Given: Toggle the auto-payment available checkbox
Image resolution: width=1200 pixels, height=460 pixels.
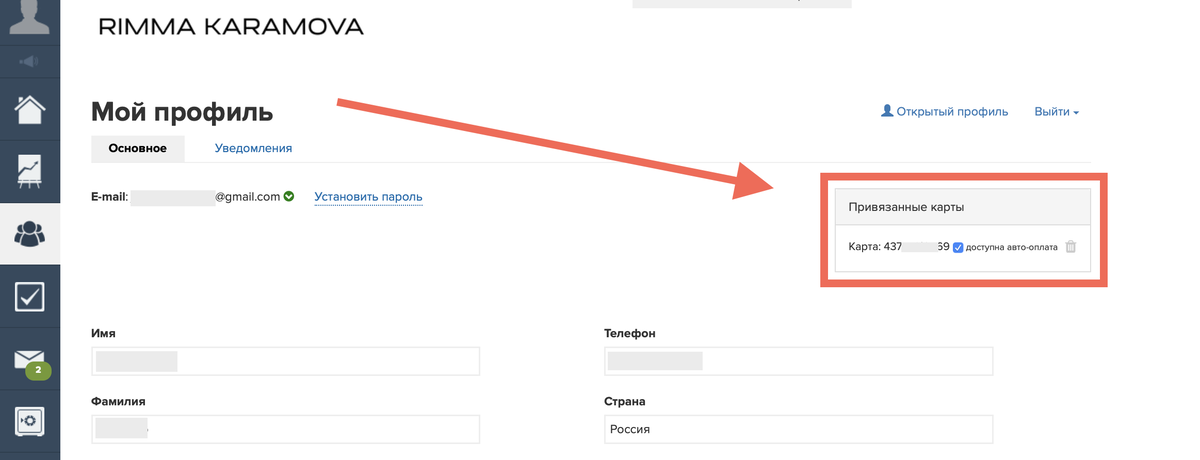Looking at the screenshot, I should pyautogui.click(x=958, y=247).
